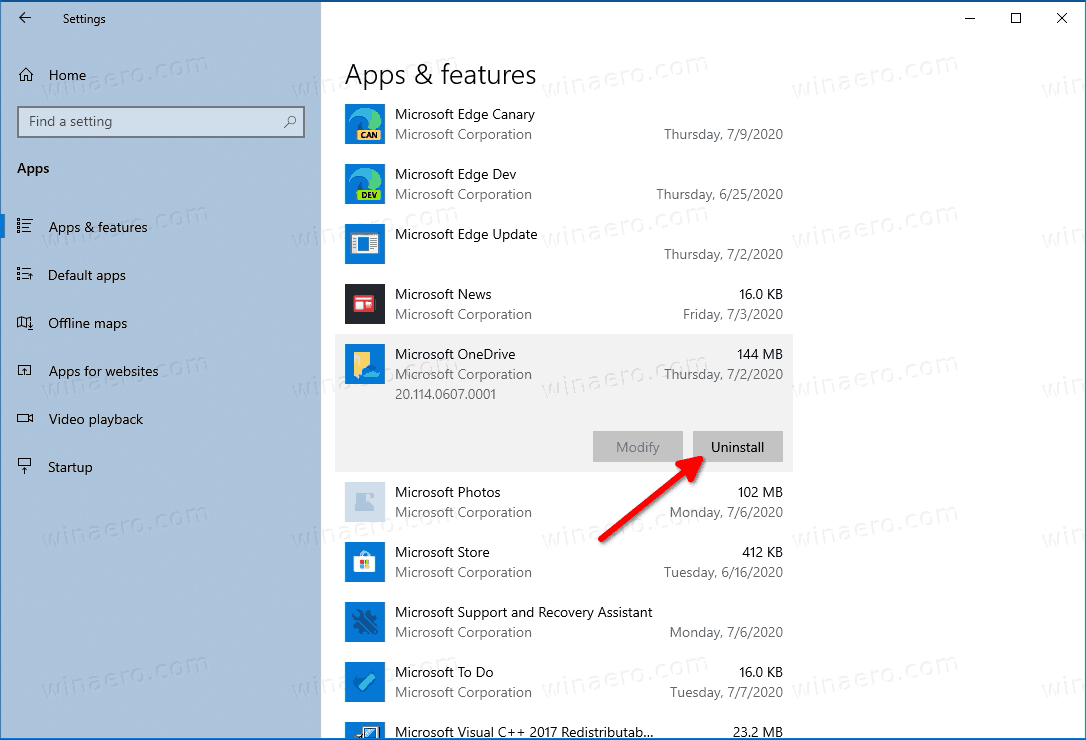The width and height of the screenshot is (1086, 740).
Task: Open the Default apps sidebar icon
Action: coord(25,275)
